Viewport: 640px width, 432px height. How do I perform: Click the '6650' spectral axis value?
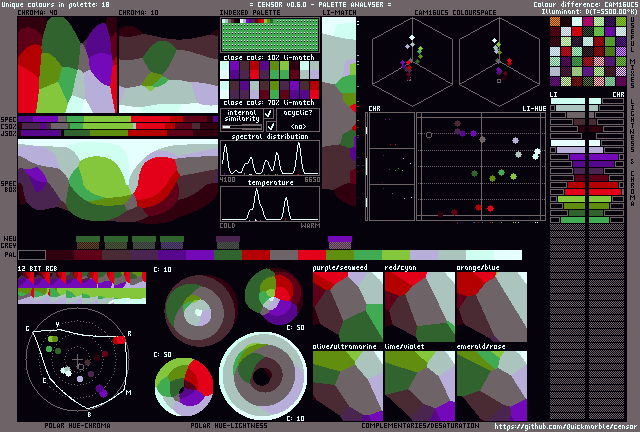312,180
